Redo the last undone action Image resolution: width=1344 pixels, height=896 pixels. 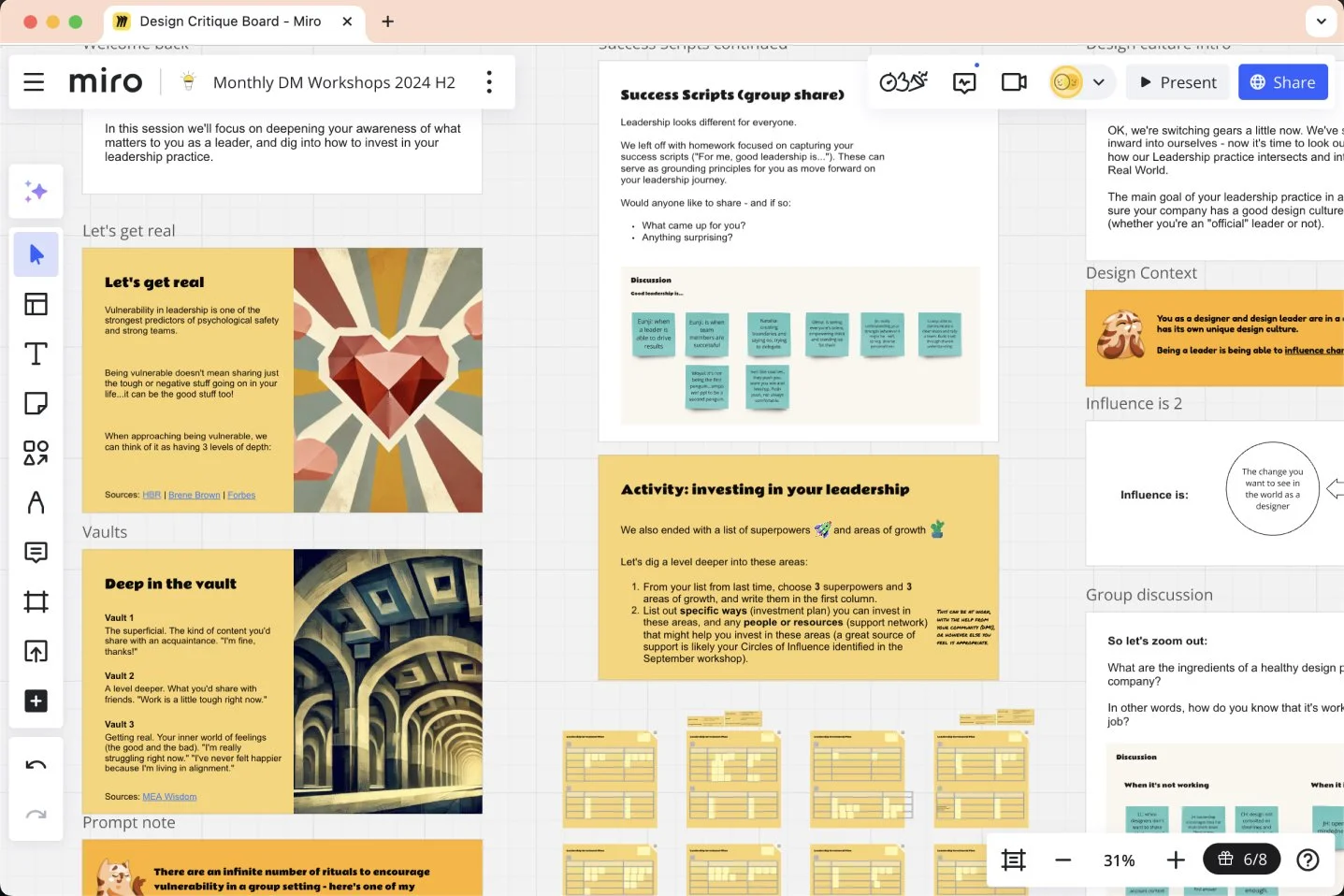point(36,815)
